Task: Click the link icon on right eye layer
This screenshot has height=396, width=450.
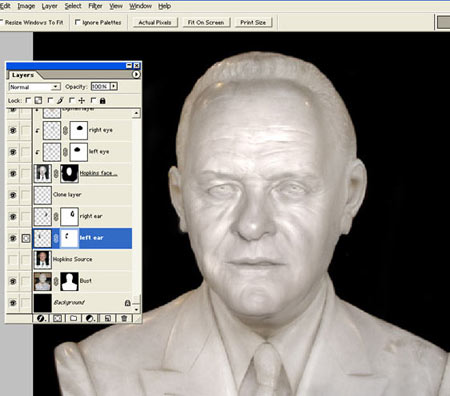Action: tap(65, 130)
